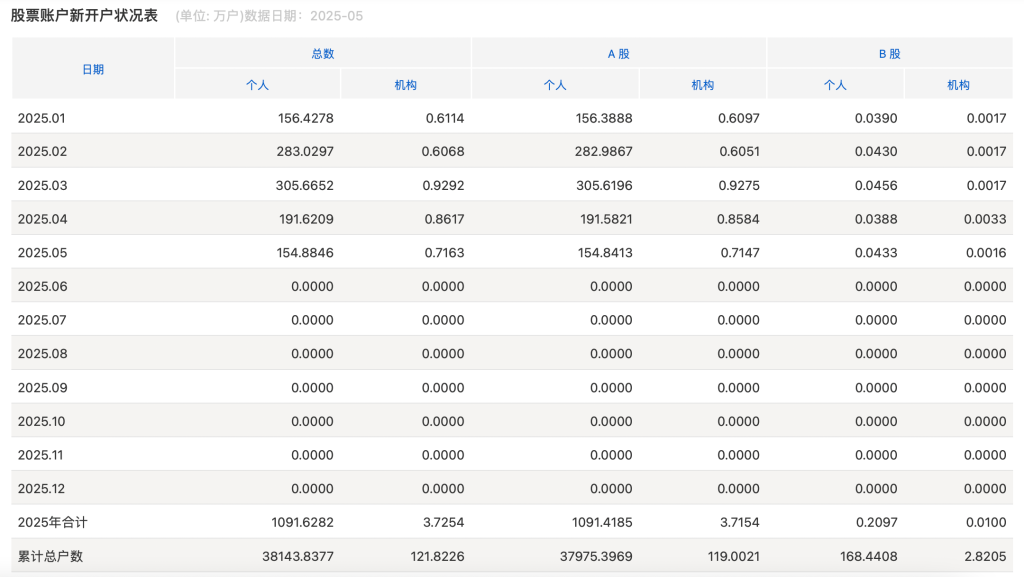
Task: Click the 累计总户数 row label
Action: click(x=50, y=556)
